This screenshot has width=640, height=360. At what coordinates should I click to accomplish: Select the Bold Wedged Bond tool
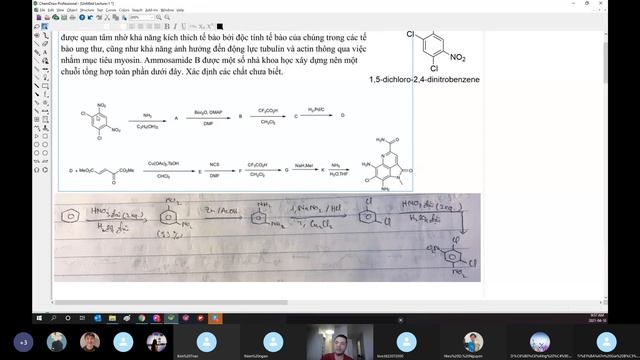[37, 94]
